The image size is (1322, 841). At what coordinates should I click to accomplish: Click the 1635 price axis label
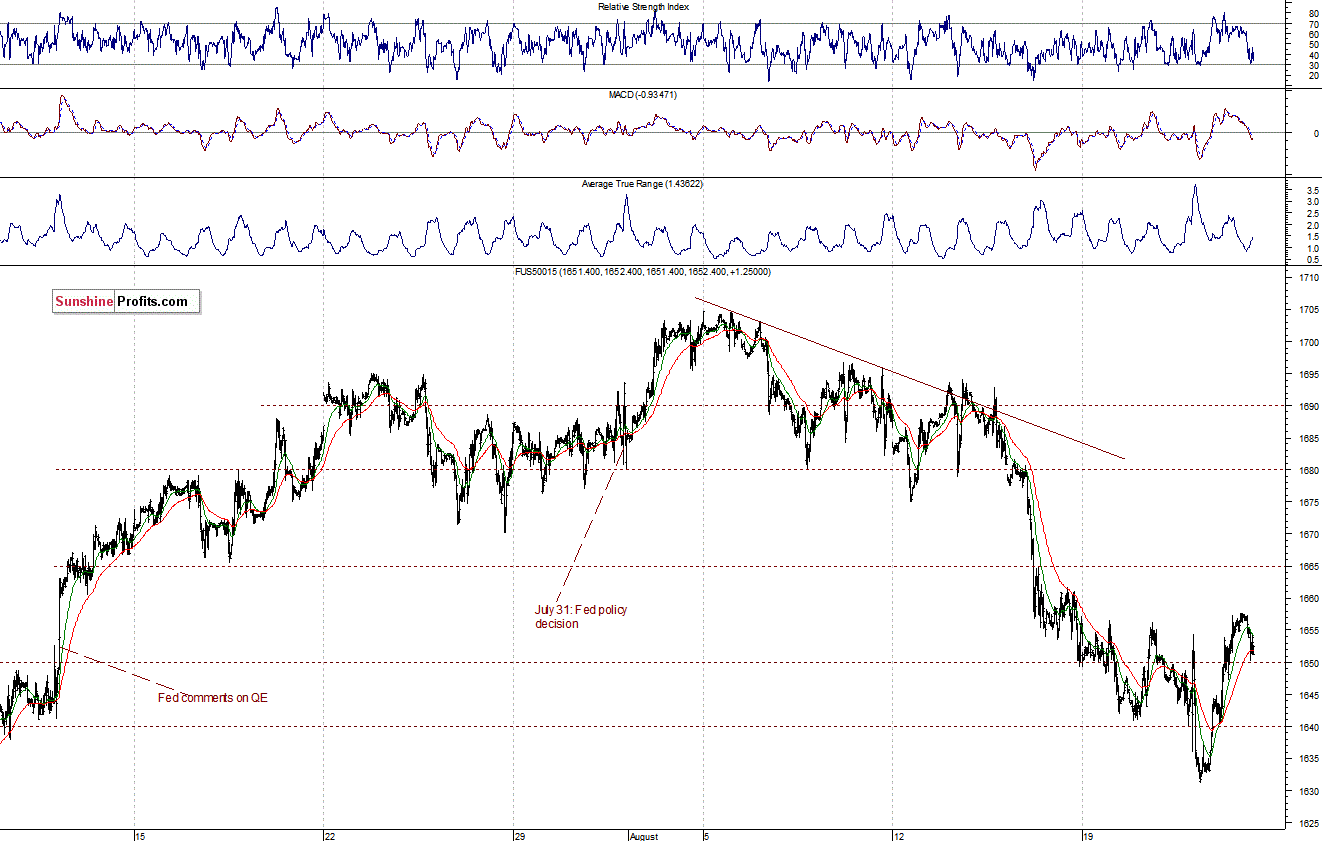1308,759
